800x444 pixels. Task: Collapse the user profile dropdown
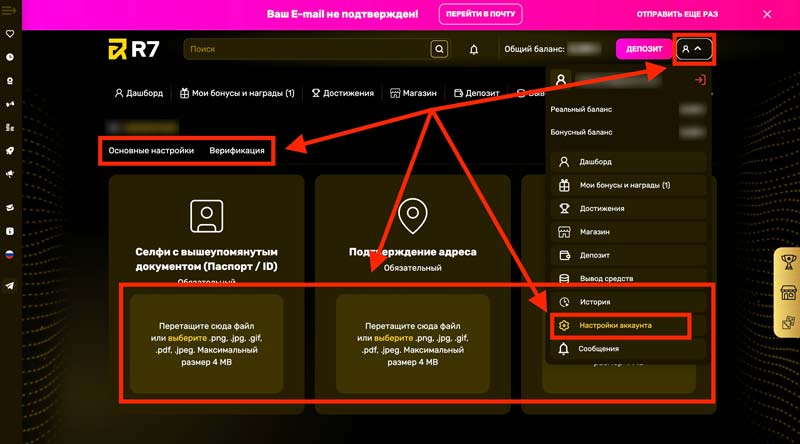coord(695,48)
